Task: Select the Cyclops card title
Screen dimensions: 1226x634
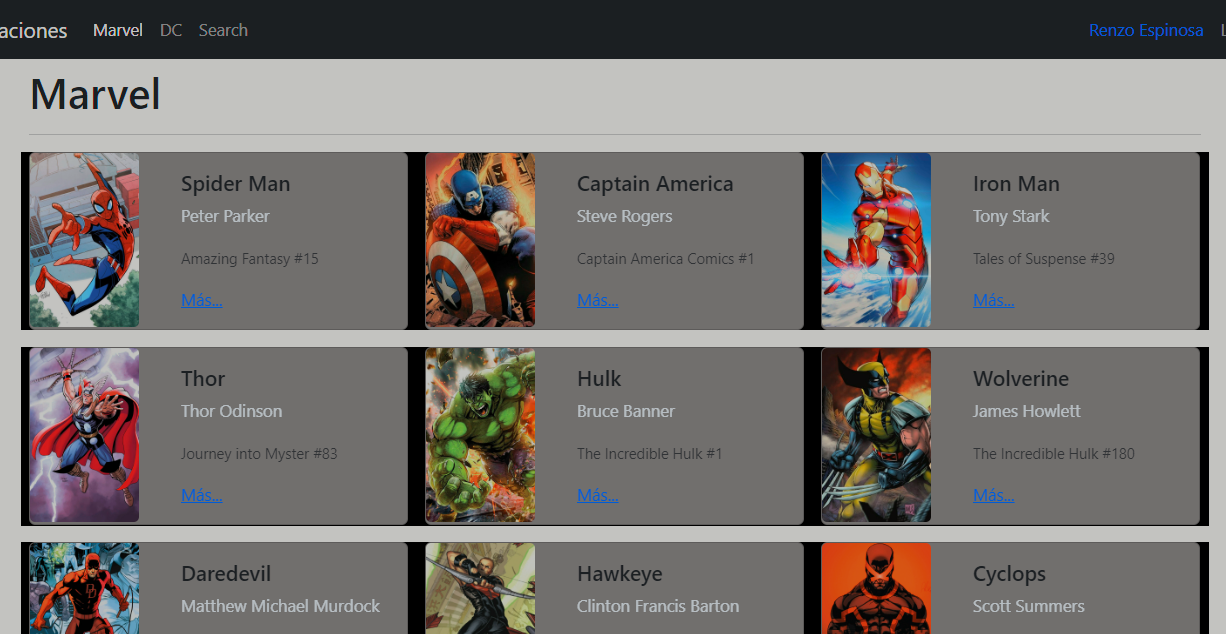Action: click(1009, 574)
